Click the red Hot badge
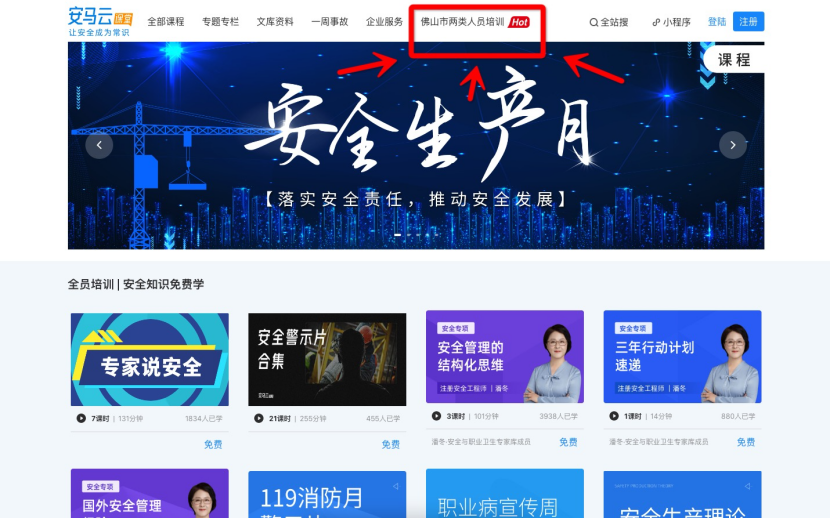831x519 pixels. [519, 22]
